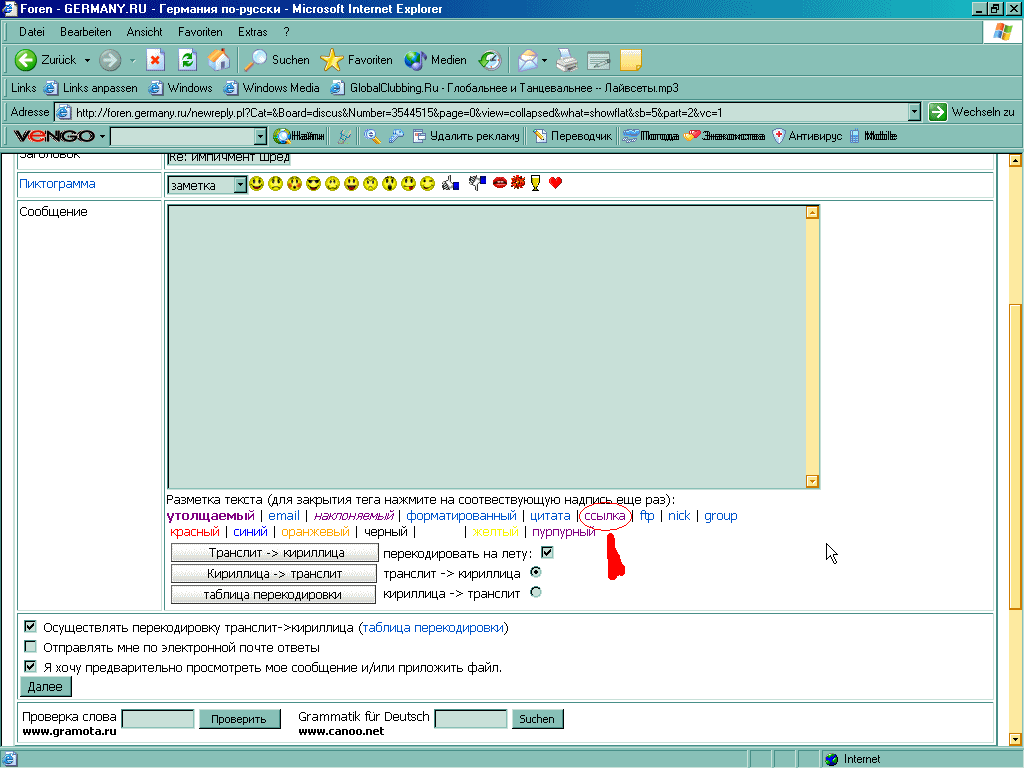Insert the цитата quote tag

(550, 516)
